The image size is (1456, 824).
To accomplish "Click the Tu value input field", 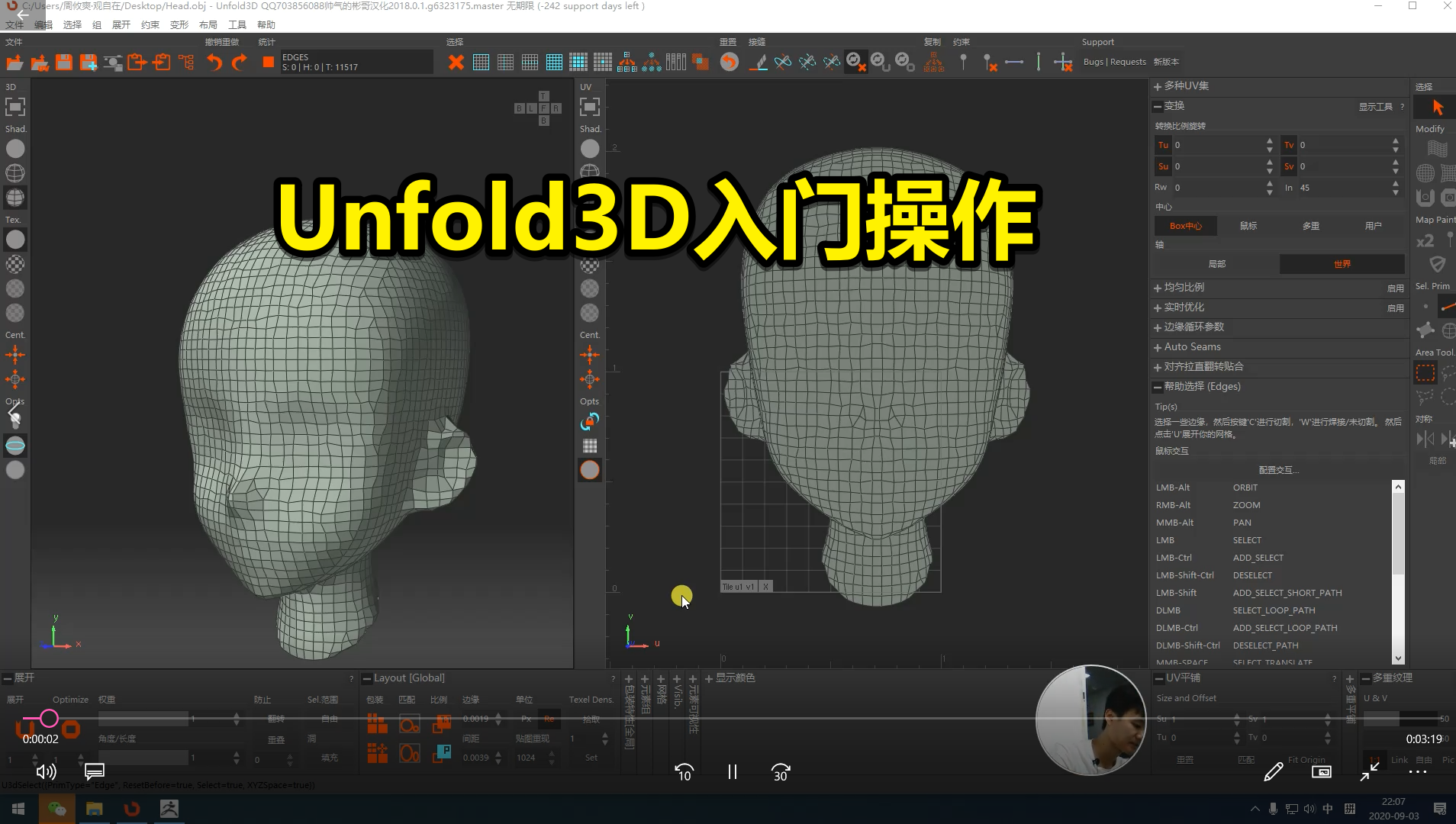I will 1217,145.
